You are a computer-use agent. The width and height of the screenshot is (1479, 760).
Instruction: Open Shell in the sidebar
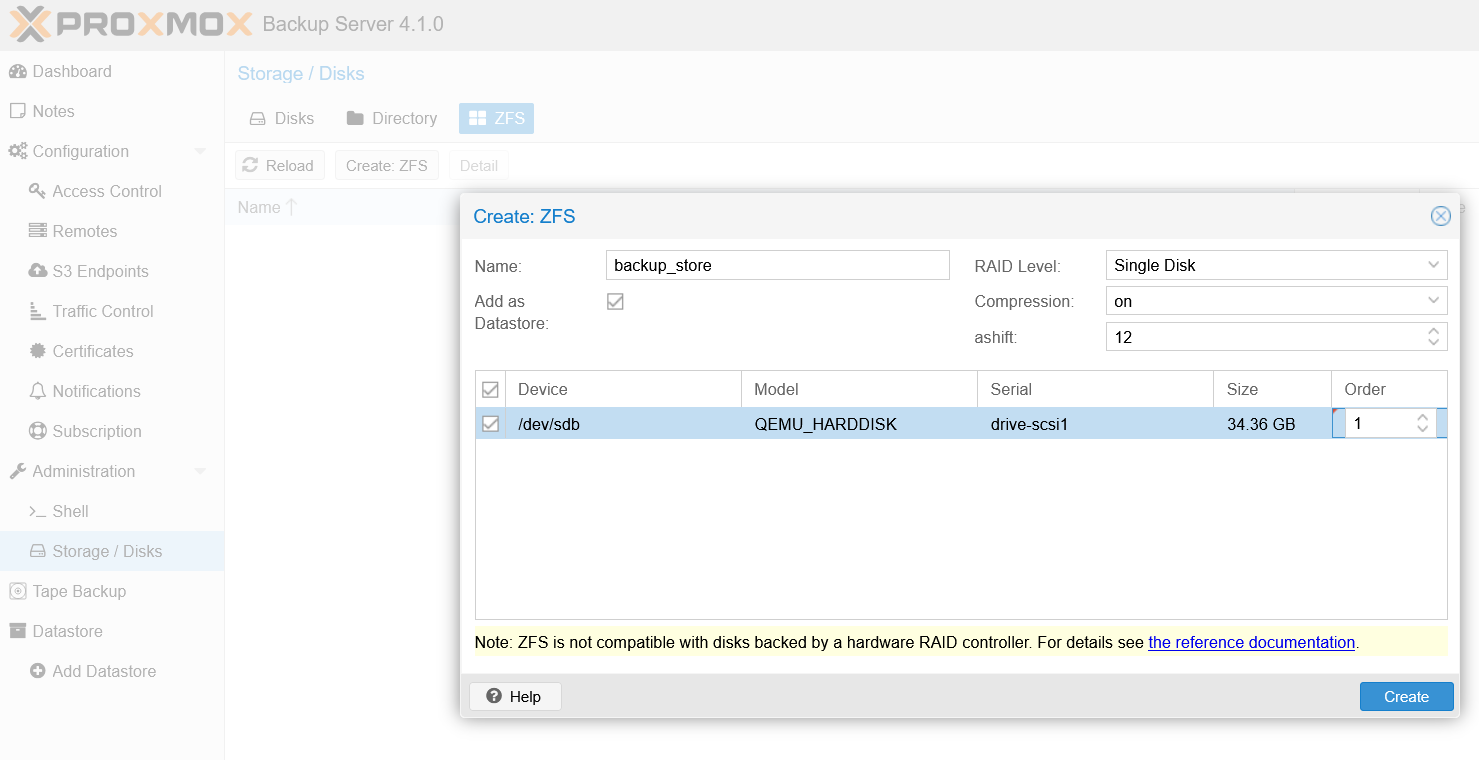(x=112, y=511)
